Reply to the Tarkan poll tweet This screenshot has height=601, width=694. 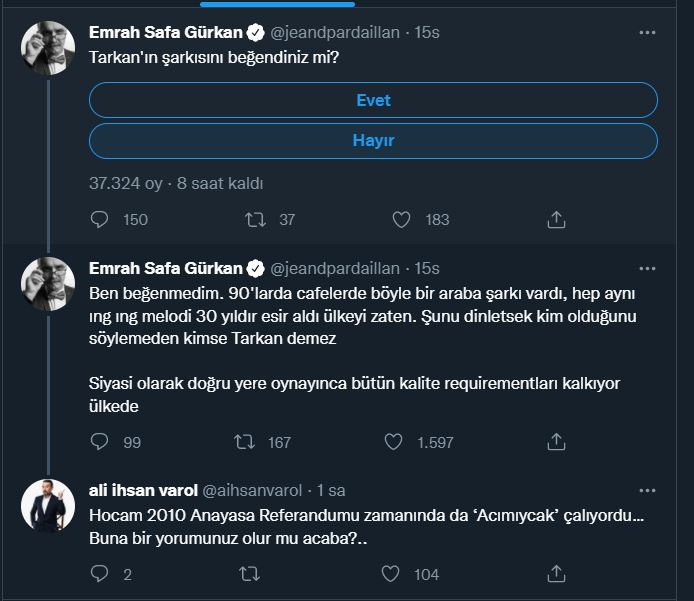tap(99, 220)
